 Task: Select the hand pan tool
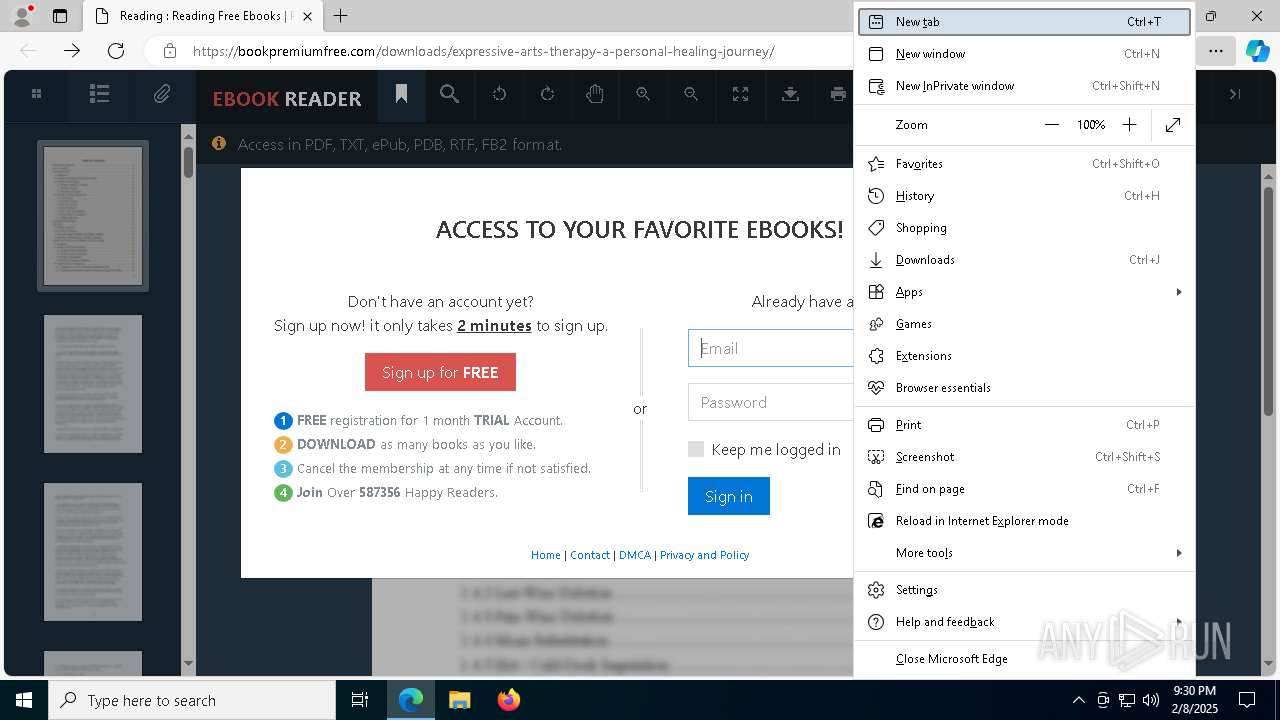(595, 94)
